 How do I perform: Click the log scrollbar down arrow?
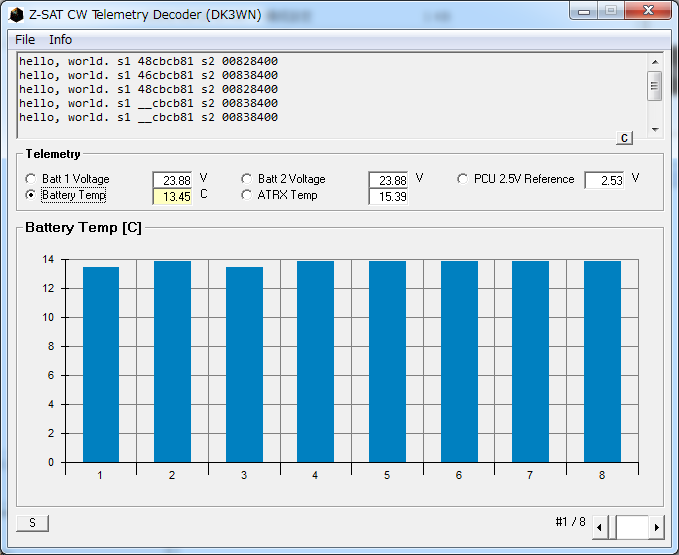pos(655,129)
